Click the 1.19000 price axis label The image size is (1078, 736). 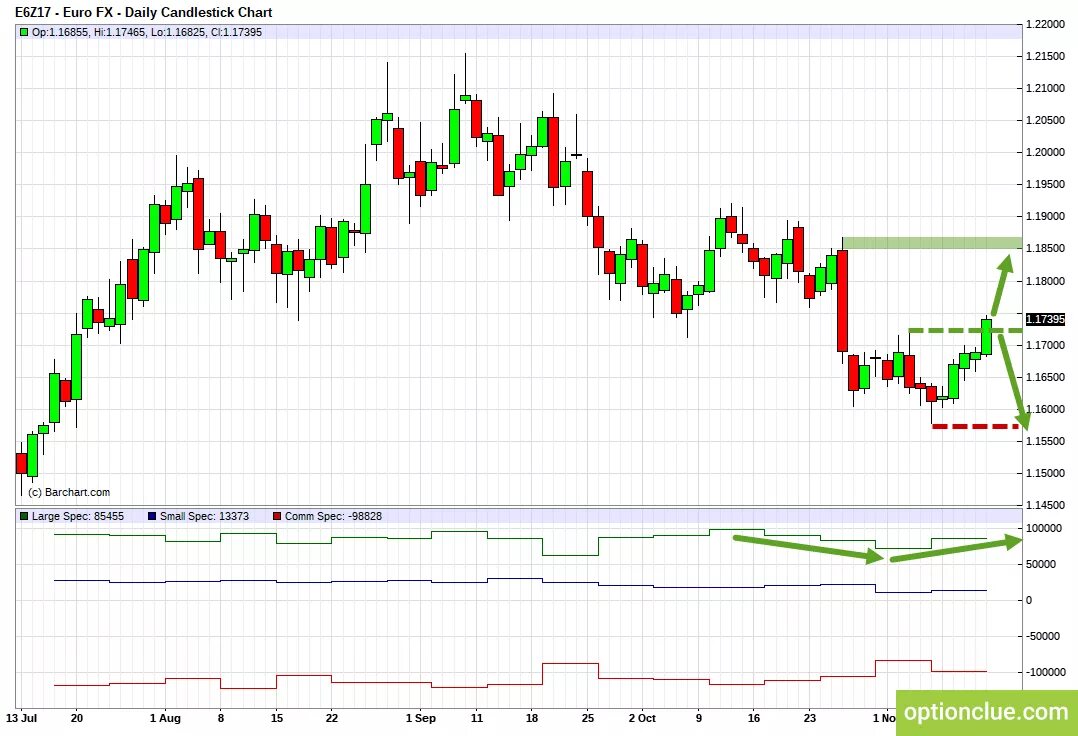click(x=1045, y=216)
